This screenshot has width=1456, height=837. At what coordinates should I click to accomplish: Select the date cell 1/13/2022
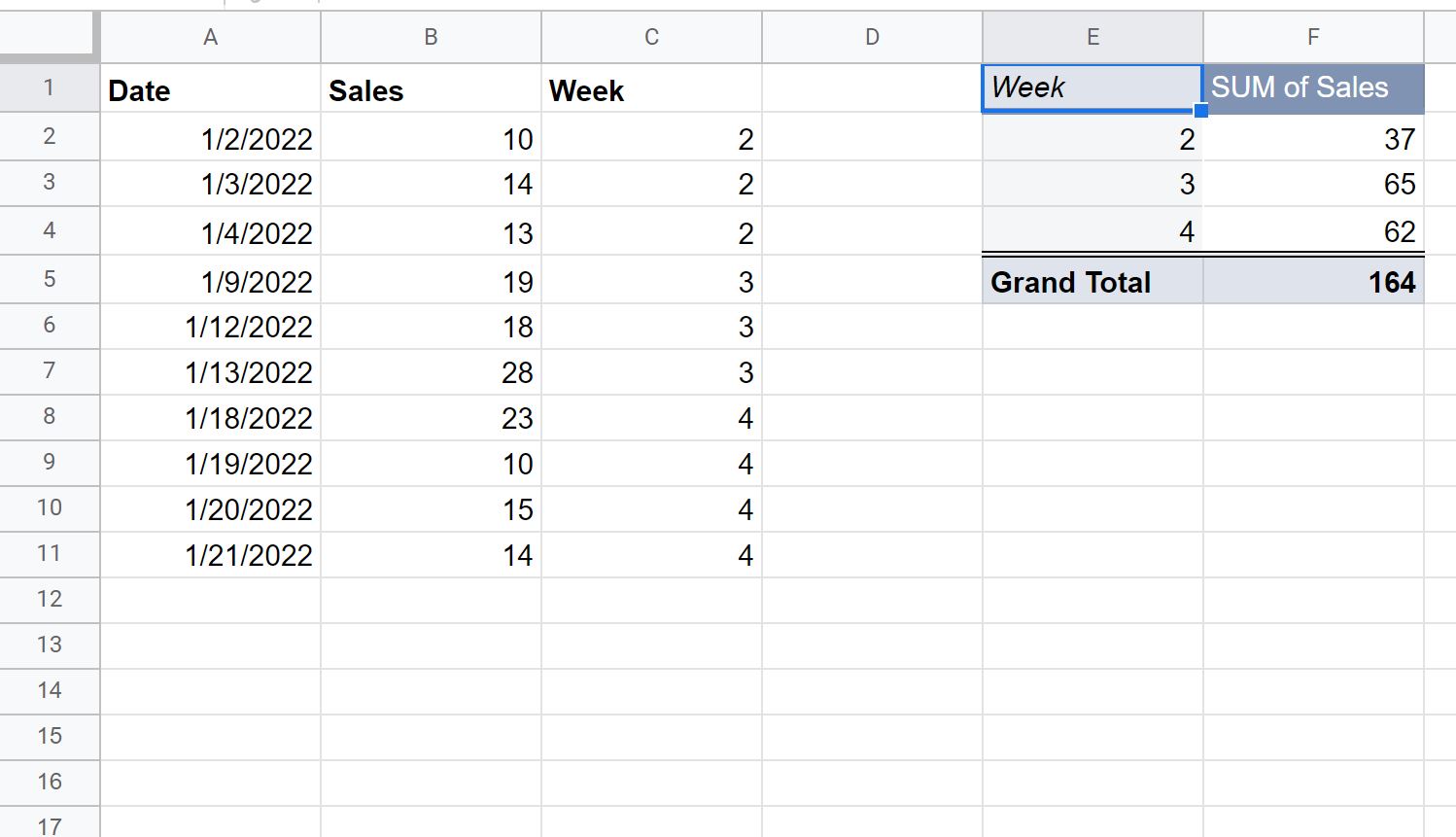pos(210,372)
